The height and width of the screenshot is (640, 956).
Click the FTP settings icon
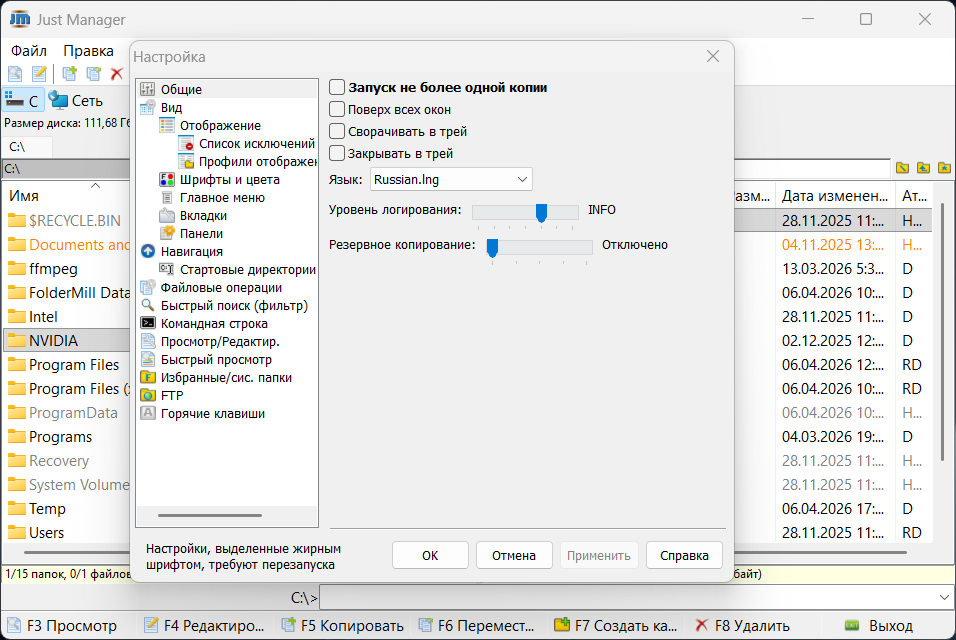148,395
